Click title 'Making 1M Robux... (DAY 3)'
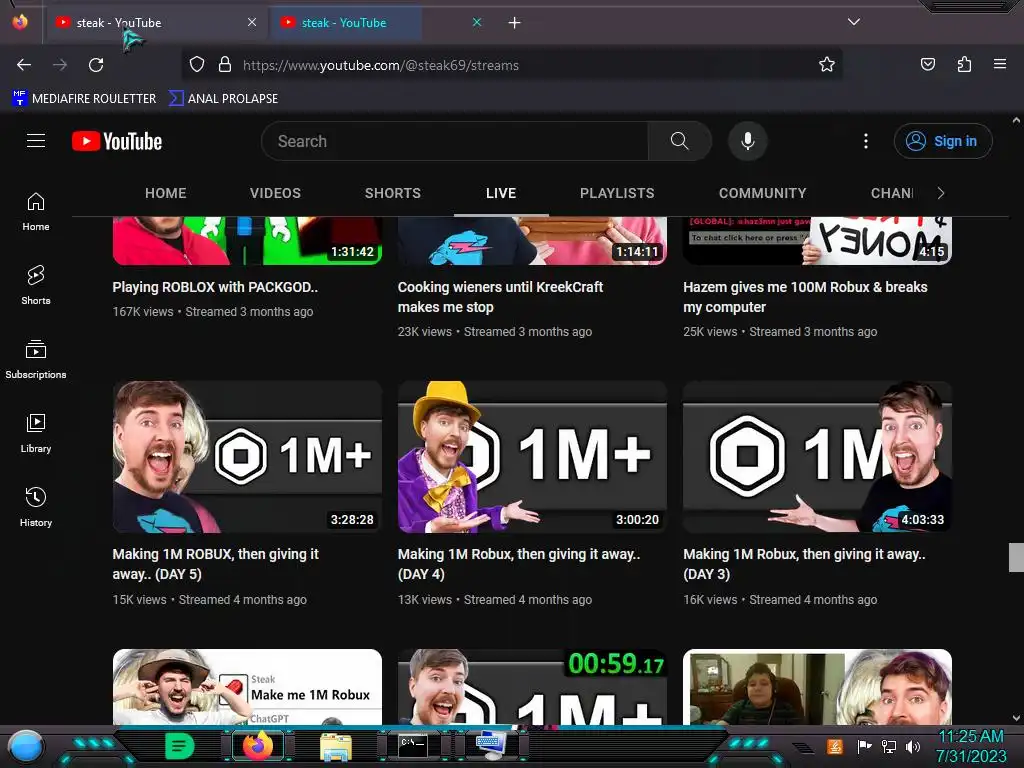This screenshot has height=768, width=1024. (805, 564)
